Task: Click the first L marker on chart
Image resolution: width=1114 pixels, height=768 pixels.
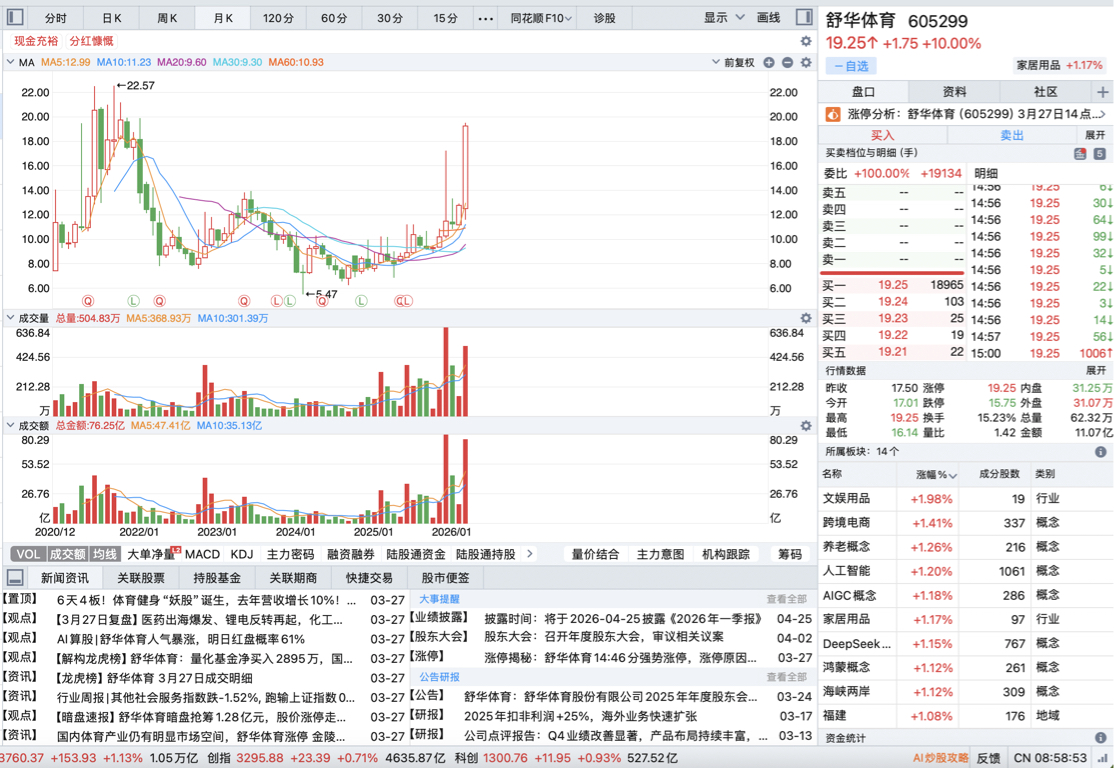Action: coord(134,301)
